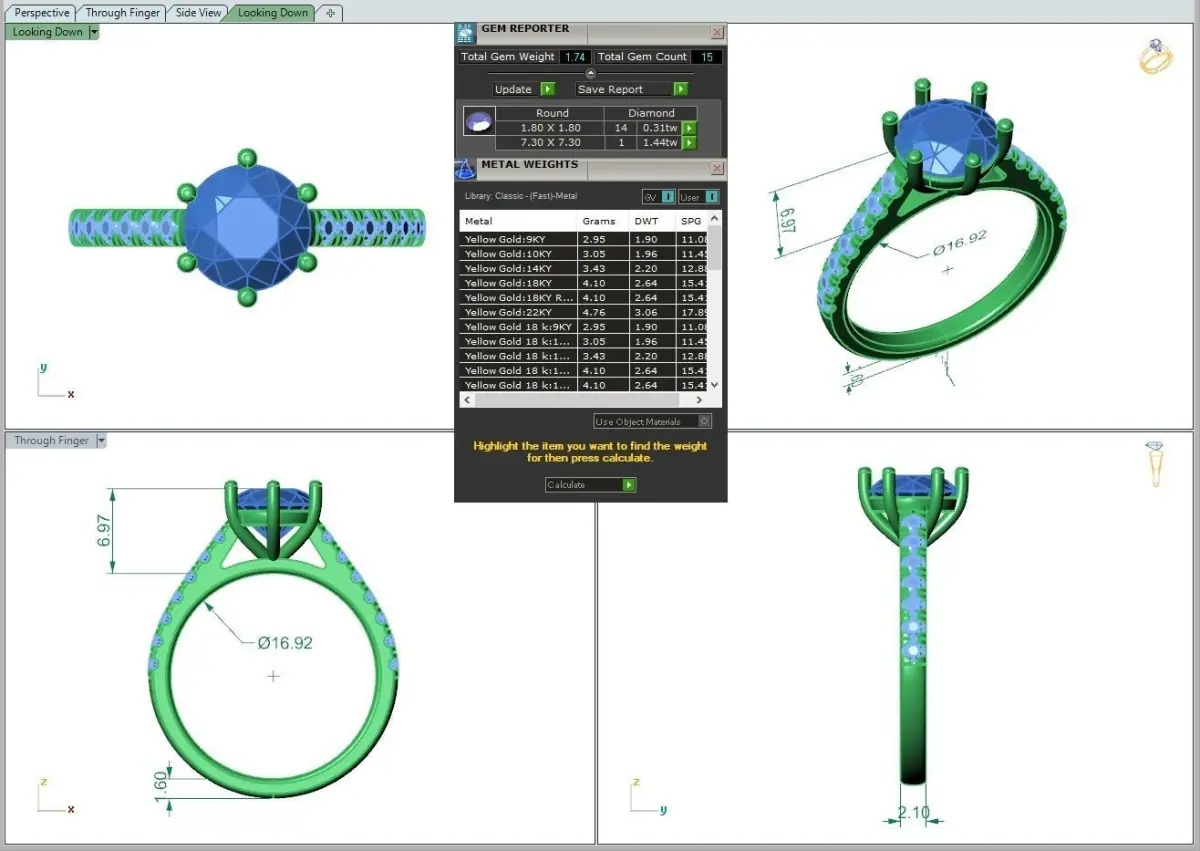Click the Grams column header

pos(603,221)
